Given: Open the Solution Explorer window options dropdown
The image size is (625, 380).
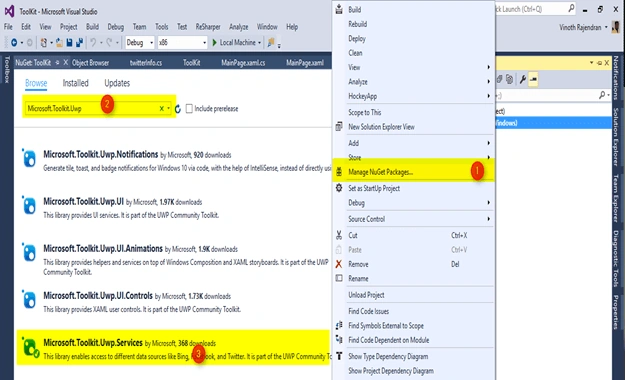Looking at the screenshot, I should [592, 63].
